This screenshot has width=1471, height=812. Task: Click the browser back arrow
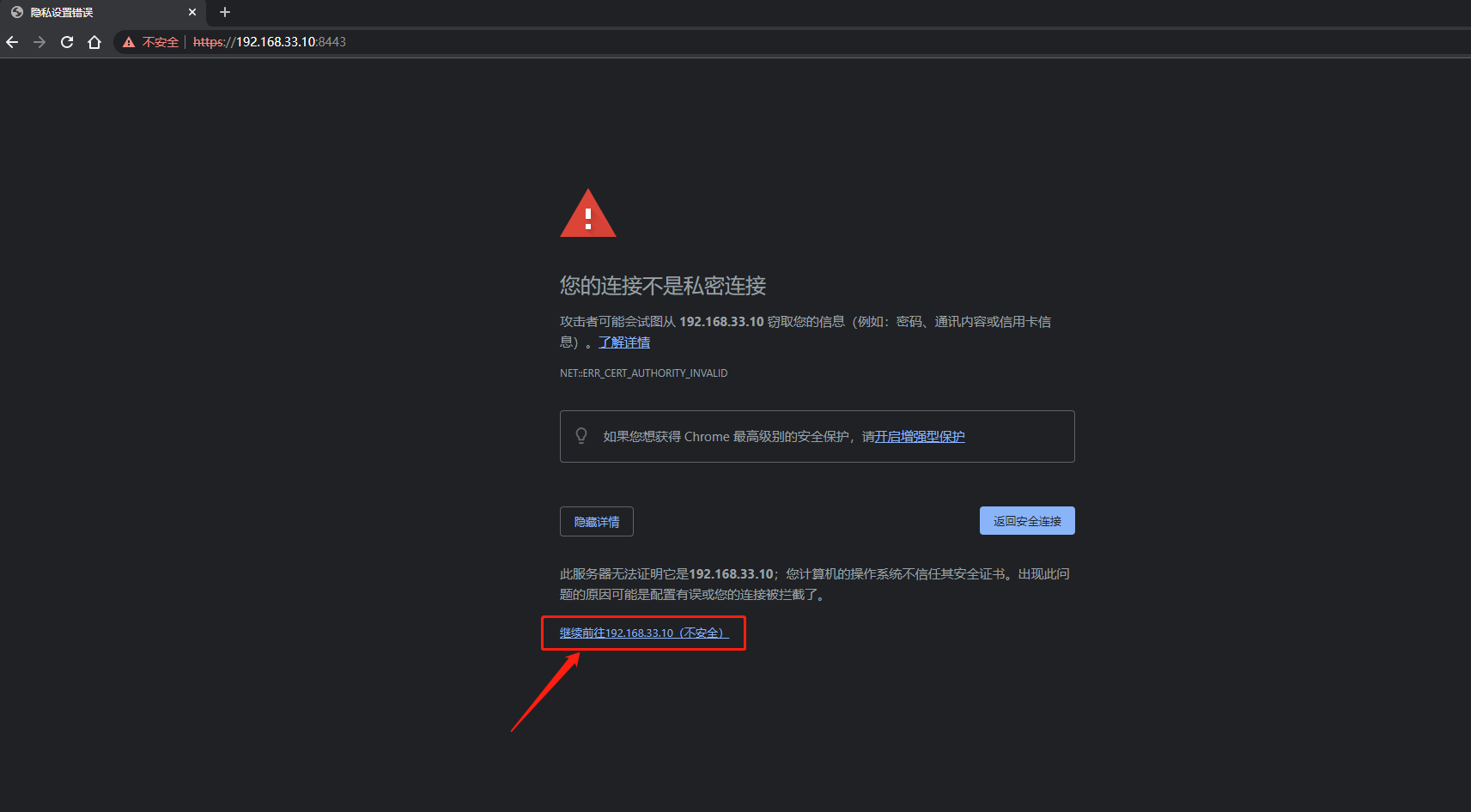12,42
